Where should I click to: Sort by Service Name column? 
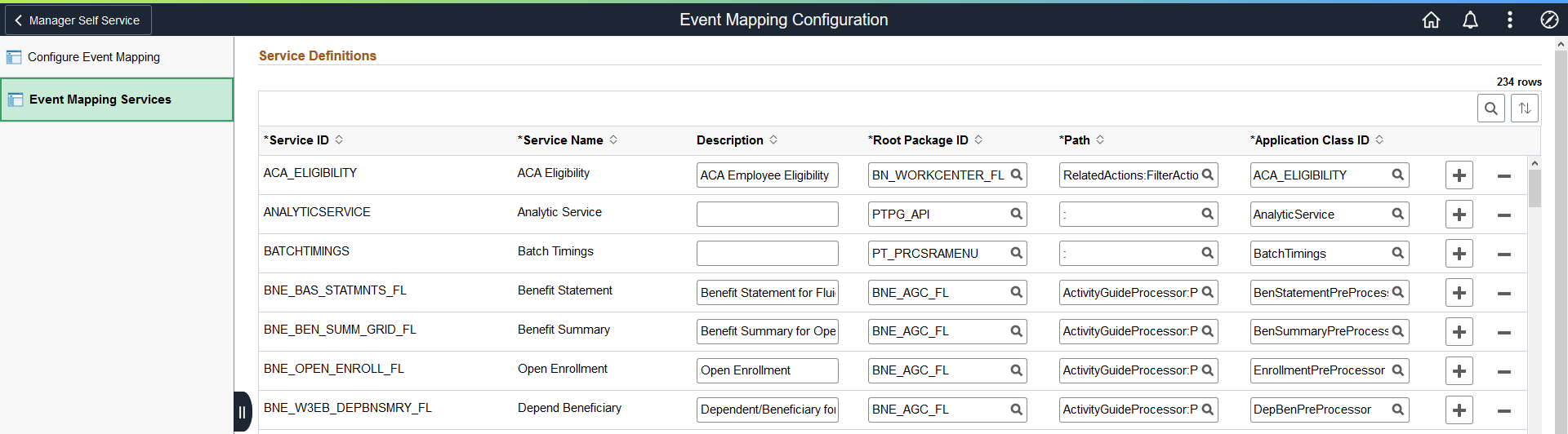pyautogui.click(x=613, y=140)
